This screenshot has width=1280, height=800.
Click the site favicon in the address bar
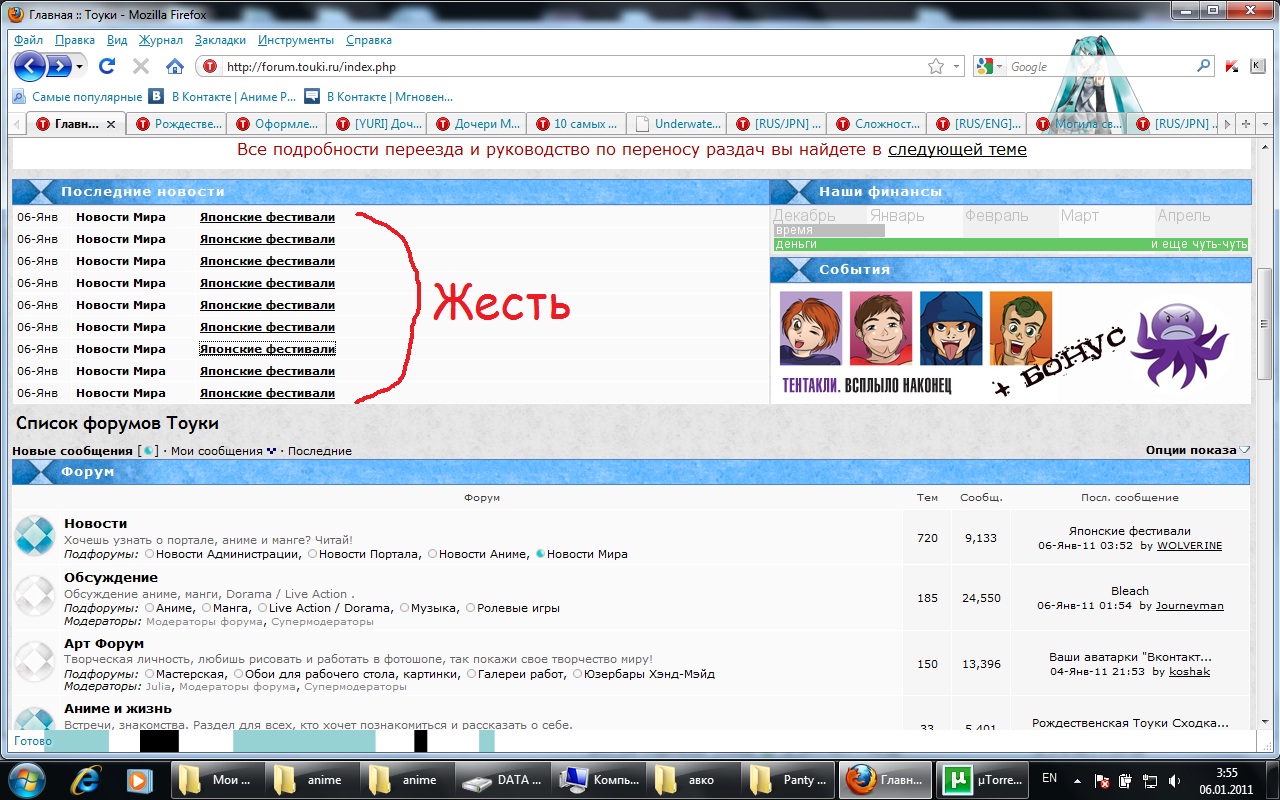pos(210,67)
